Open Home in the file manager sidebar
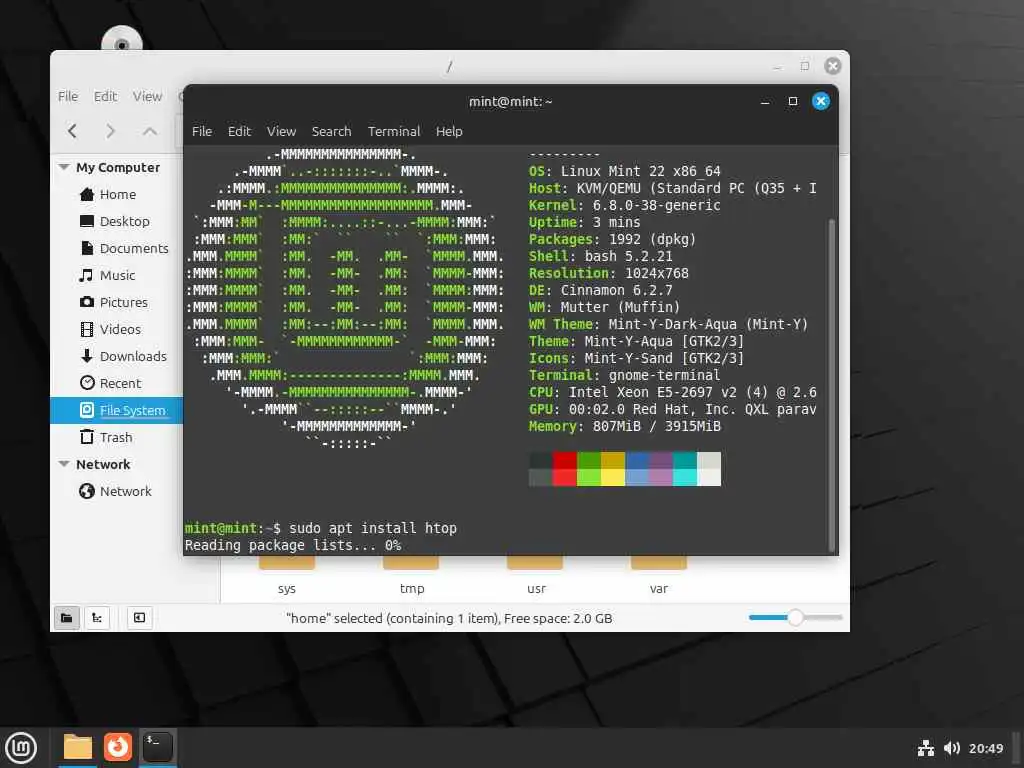The image size is (1024, 768). (x=116, y=194)
